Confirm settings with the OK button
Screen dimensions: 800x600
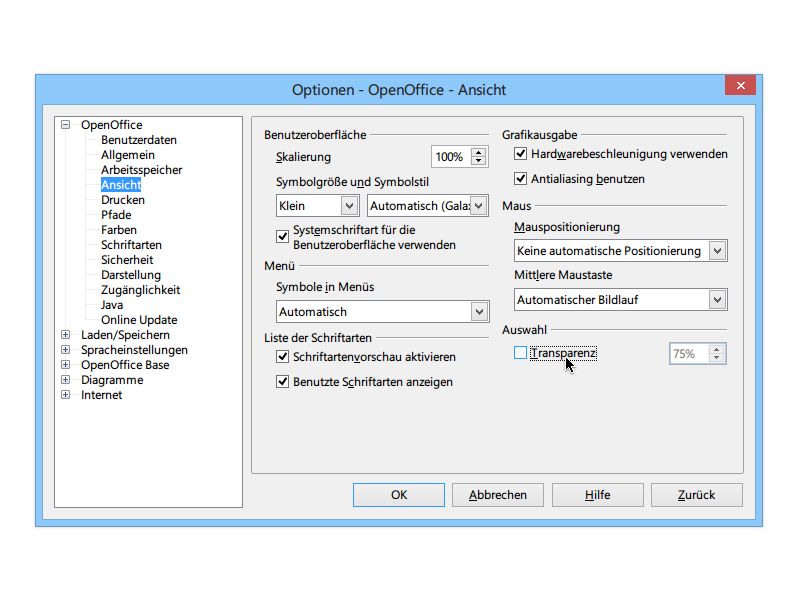(399, 495)
